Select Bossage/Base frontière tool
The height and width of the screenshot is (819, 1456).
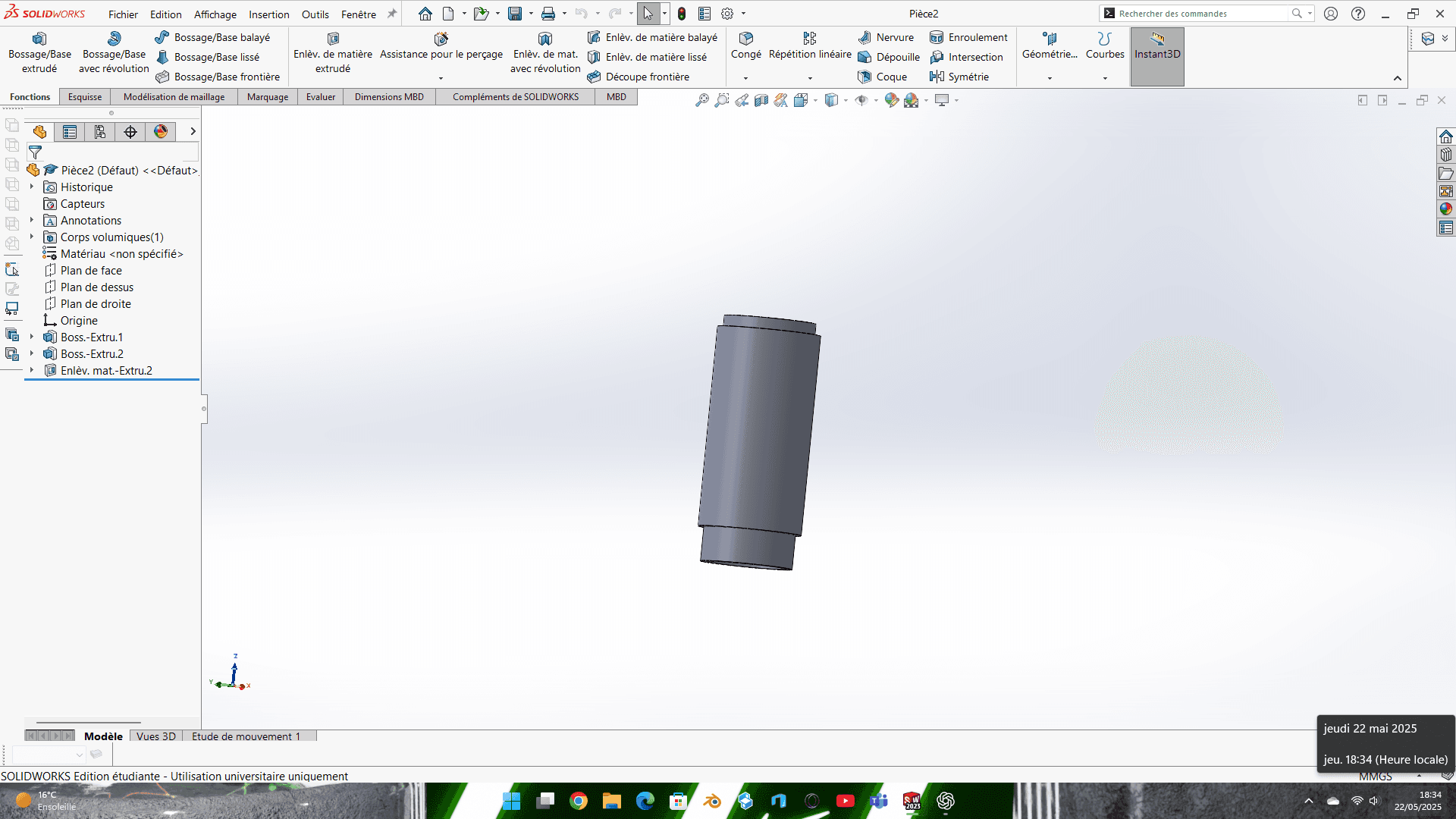click(217, 77)
